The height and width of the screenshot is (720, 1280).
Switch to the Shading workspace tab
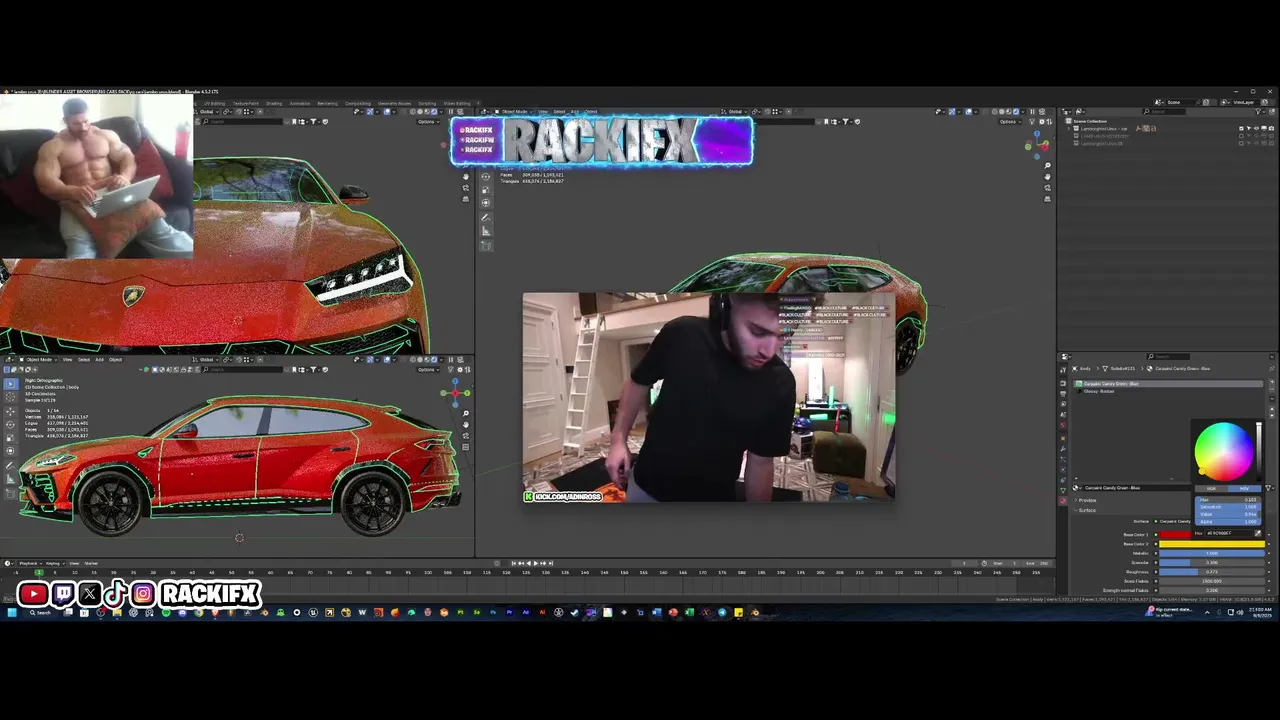coord(274,103)
